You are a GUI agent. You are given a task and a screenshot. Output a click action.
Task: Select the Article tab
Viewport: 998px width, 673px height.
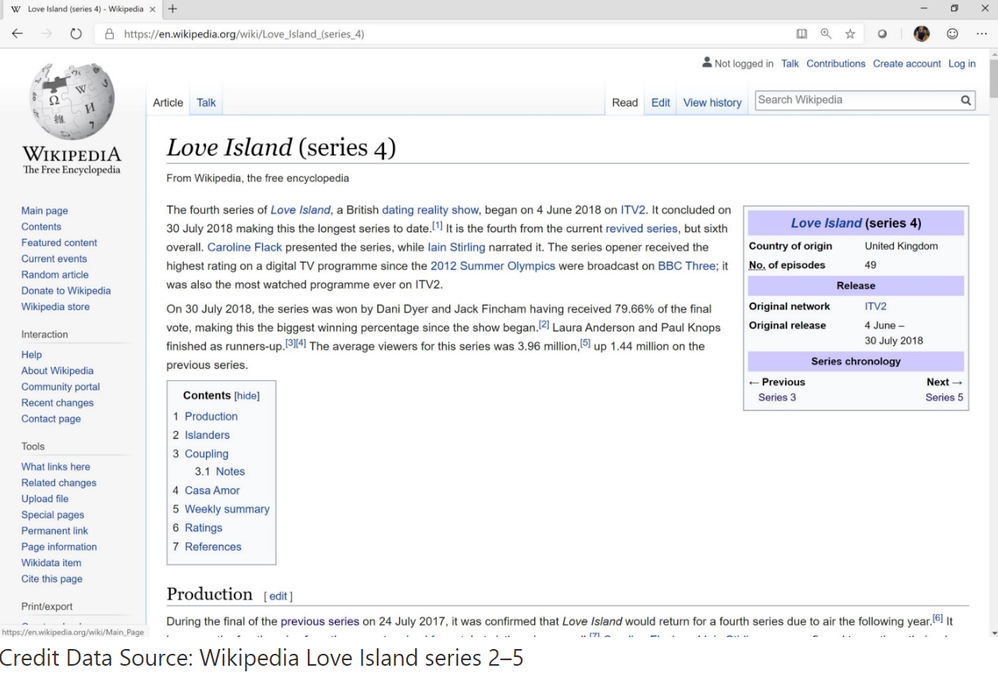click(167, 103)
